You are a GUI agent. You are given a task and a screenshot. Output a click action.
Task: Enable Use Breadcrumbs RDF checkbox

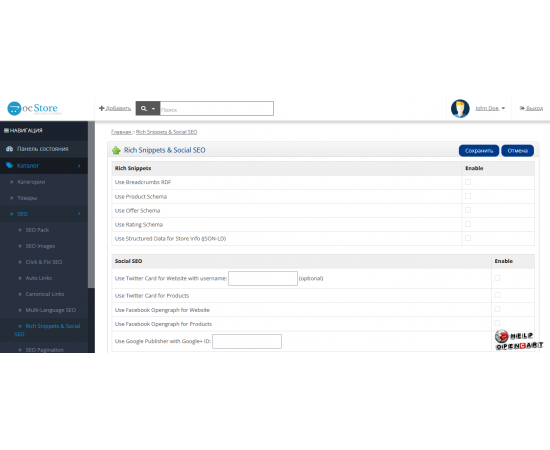[468, 182]
